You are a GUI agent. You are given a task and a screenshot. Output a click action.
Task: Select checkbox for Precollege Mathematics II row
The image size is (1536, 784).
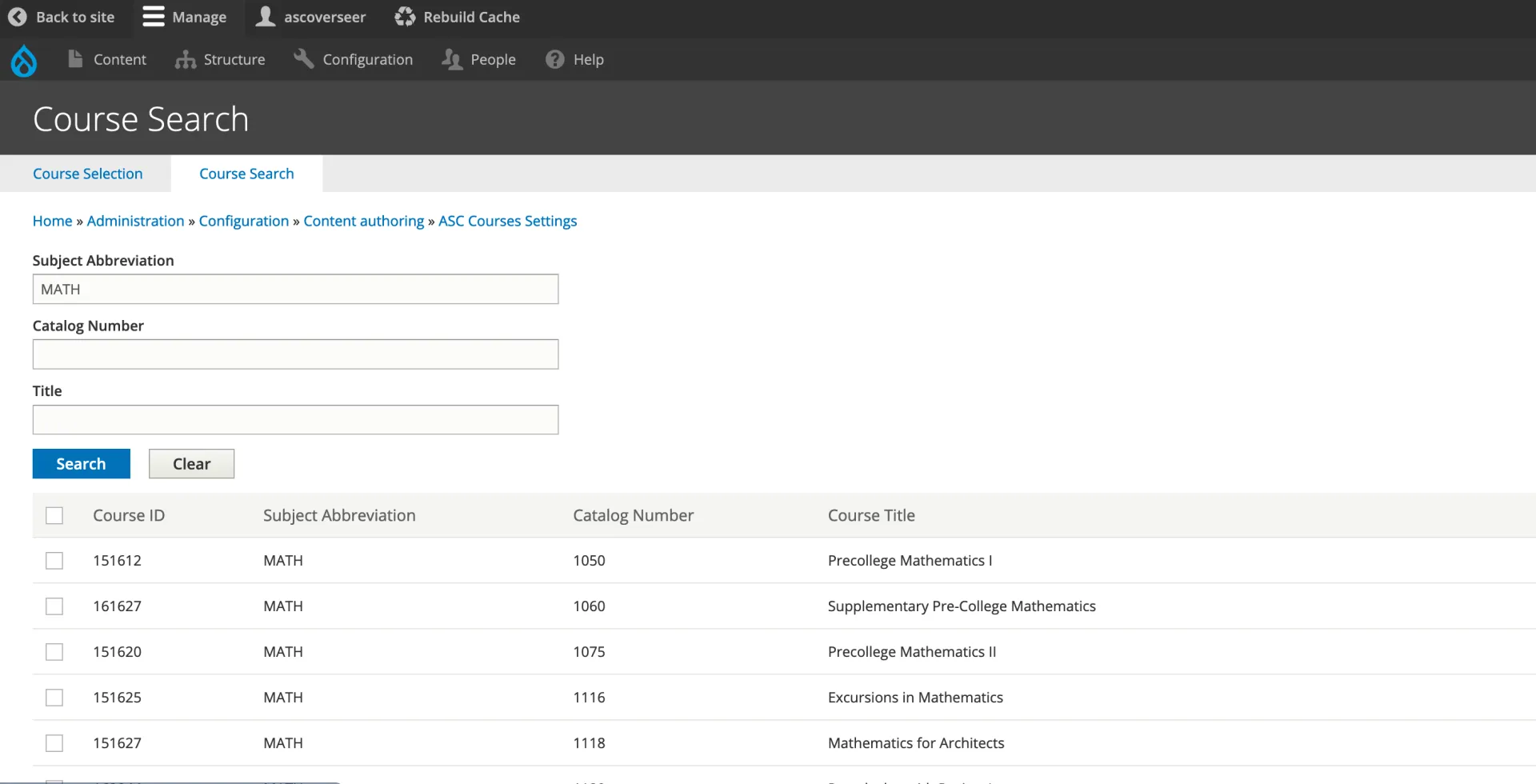click(x=54, y=652)
